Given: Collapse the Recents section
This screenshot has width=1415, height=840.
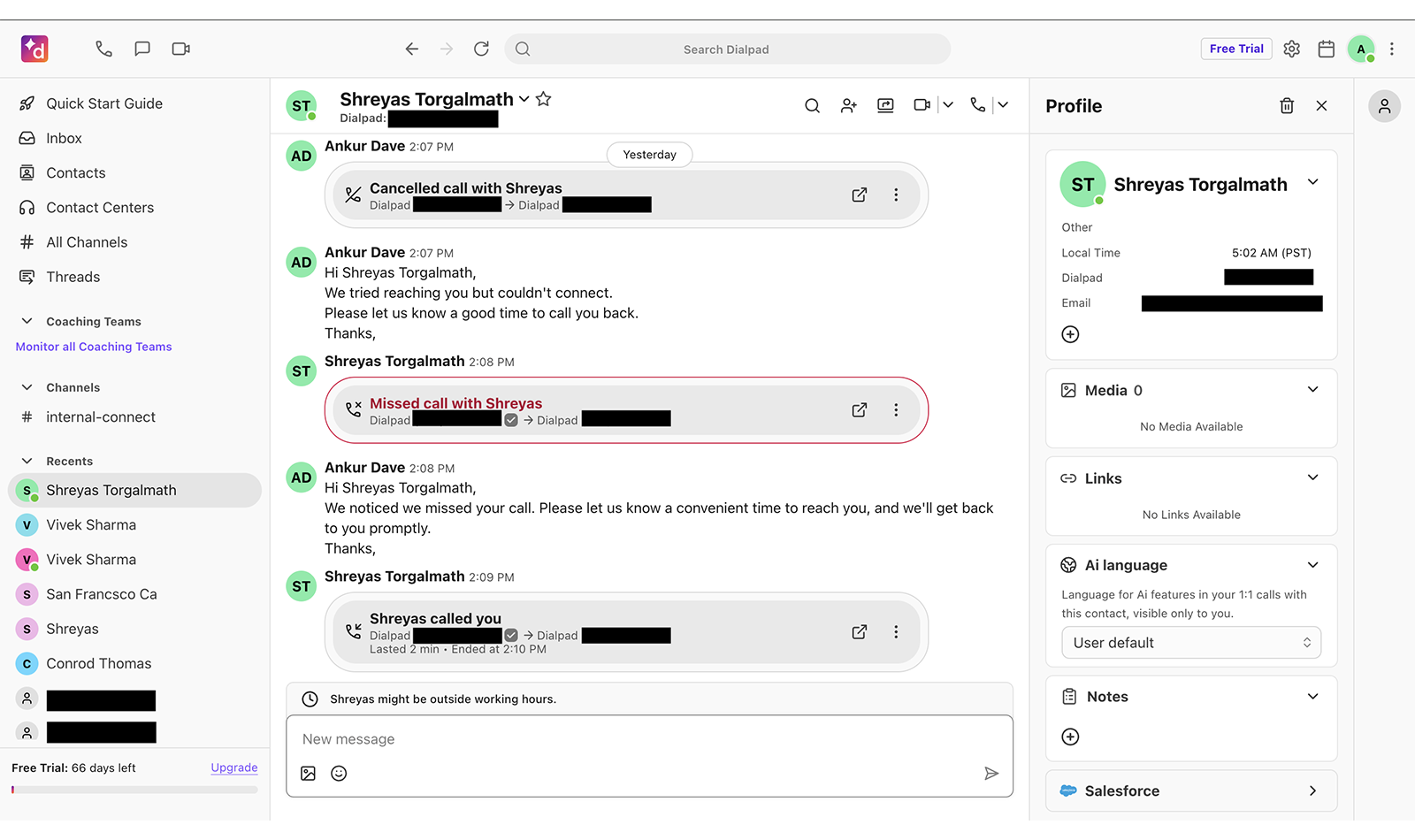Looking at the screenshot, I should tap(27, 462).
